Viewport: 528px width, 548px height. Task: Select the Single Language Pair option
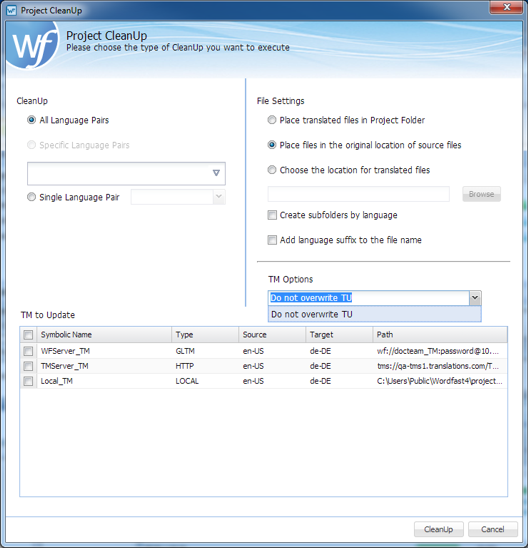pos(31,197)
